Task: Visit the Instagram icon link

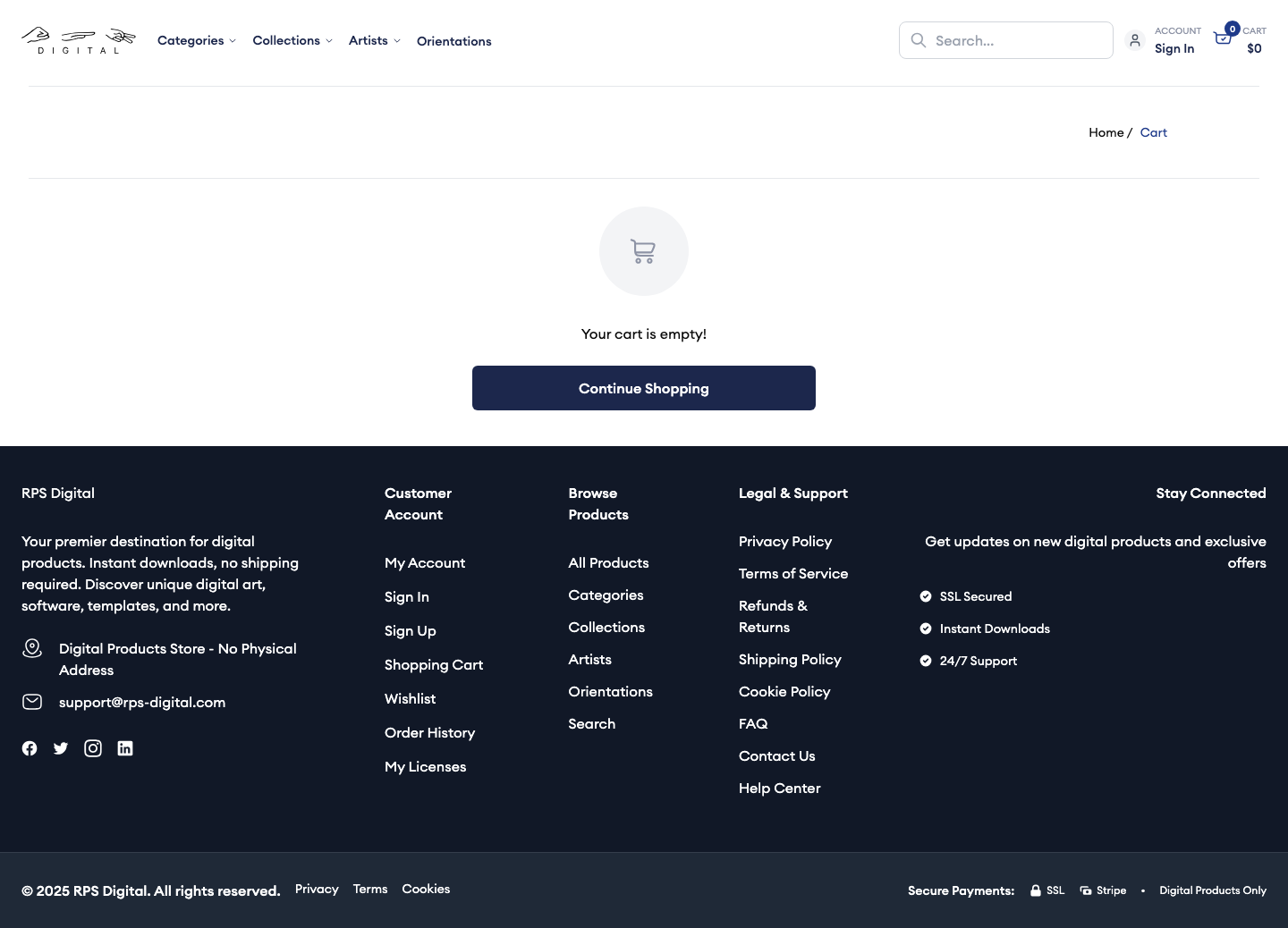Action: tap(93, 748)
